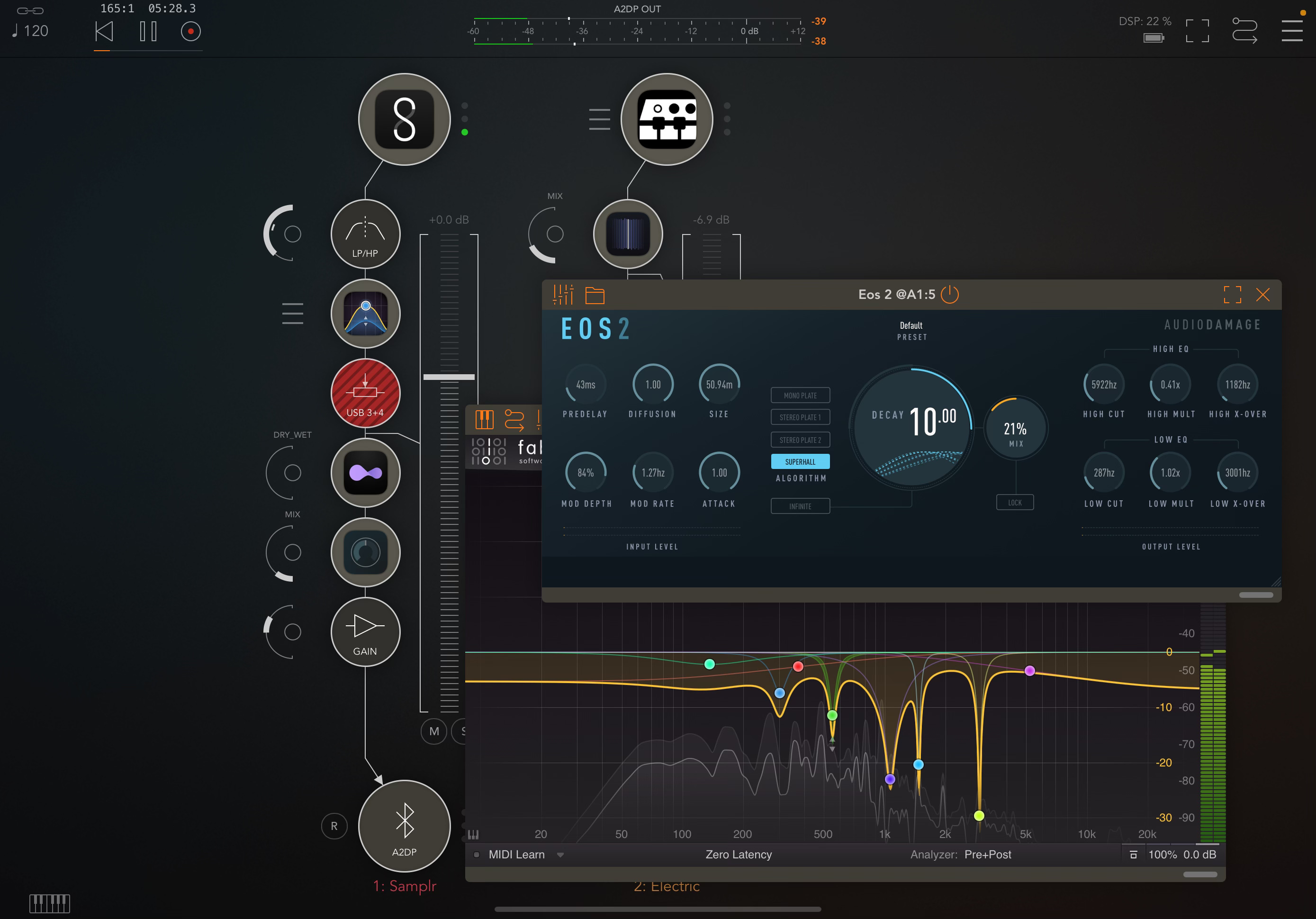Open the dark knob effect node
This screenshot has height=919, width=1316.
pyautogui.click(x=365, y=553)
